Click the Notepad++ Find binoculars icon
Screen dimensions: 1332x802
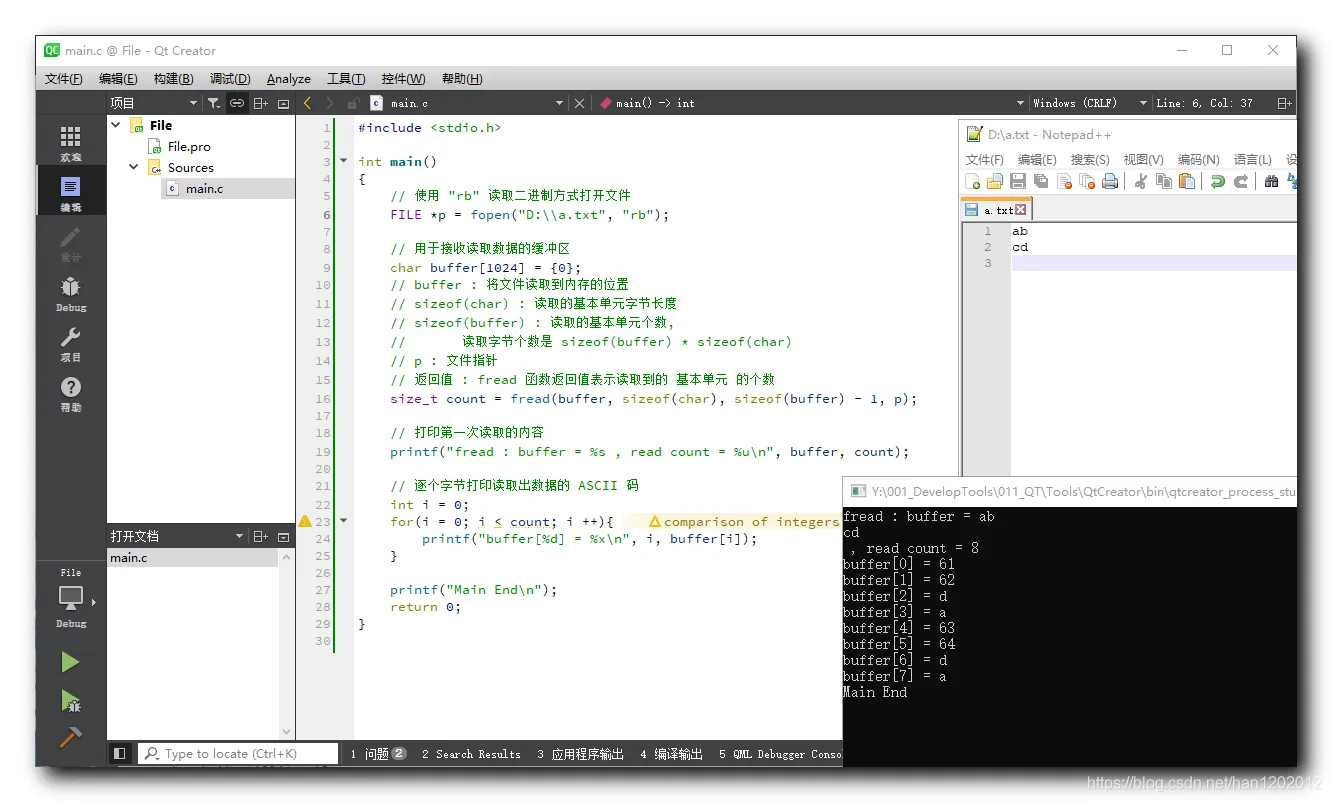(x=1271, y=181)
